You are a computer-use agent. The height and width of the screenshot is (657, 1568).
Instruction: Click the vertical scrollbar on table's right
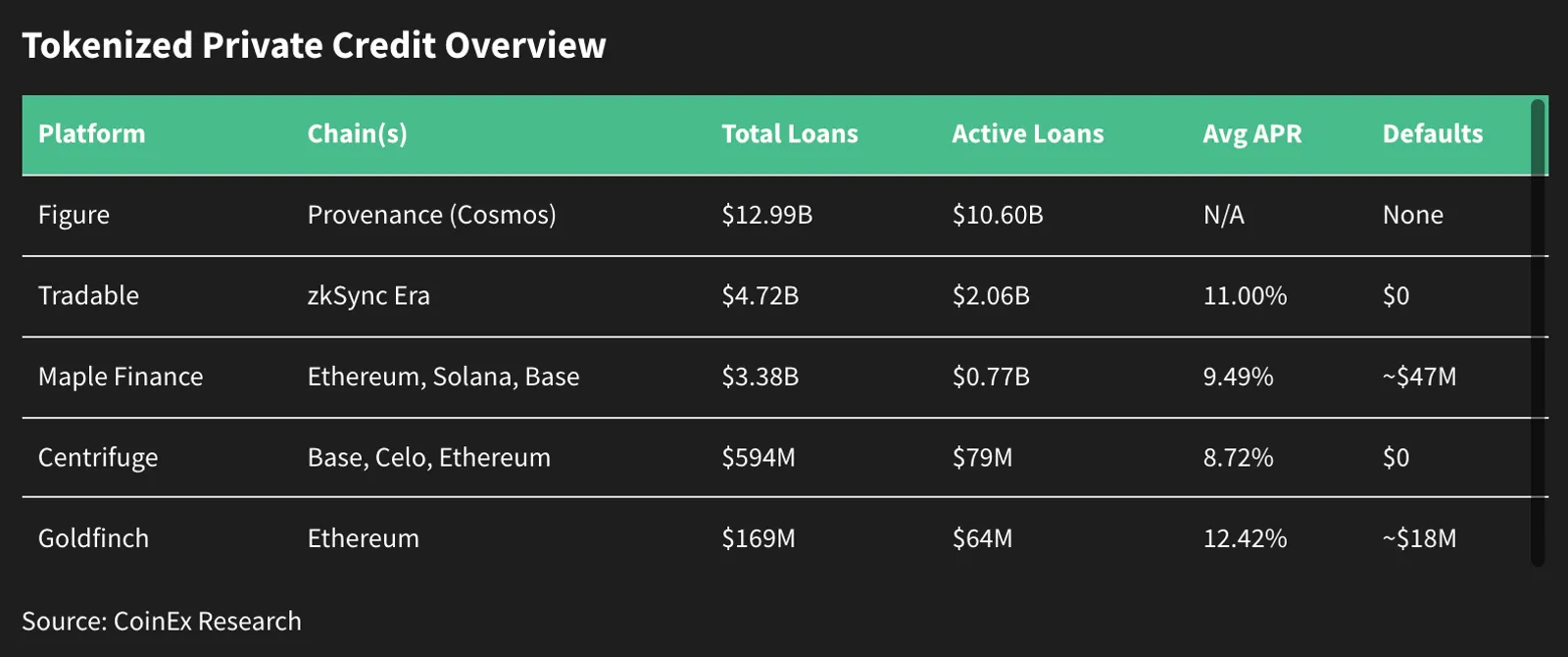[x=1538, y=332]
